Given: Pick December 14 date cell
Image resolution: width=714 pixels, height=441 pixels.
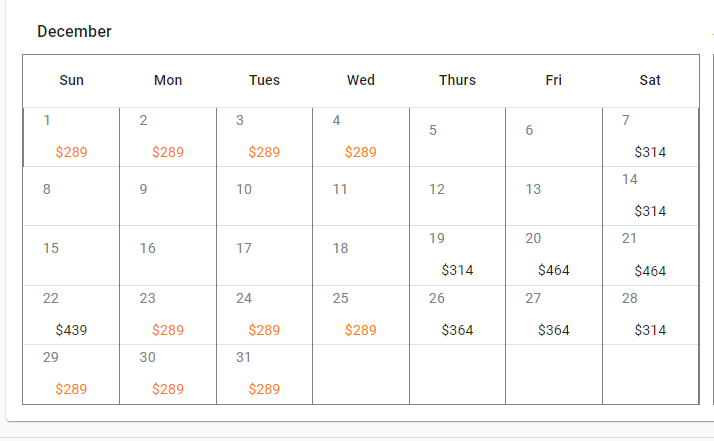Looking at the screenshot, I should (x=650, y=196).
